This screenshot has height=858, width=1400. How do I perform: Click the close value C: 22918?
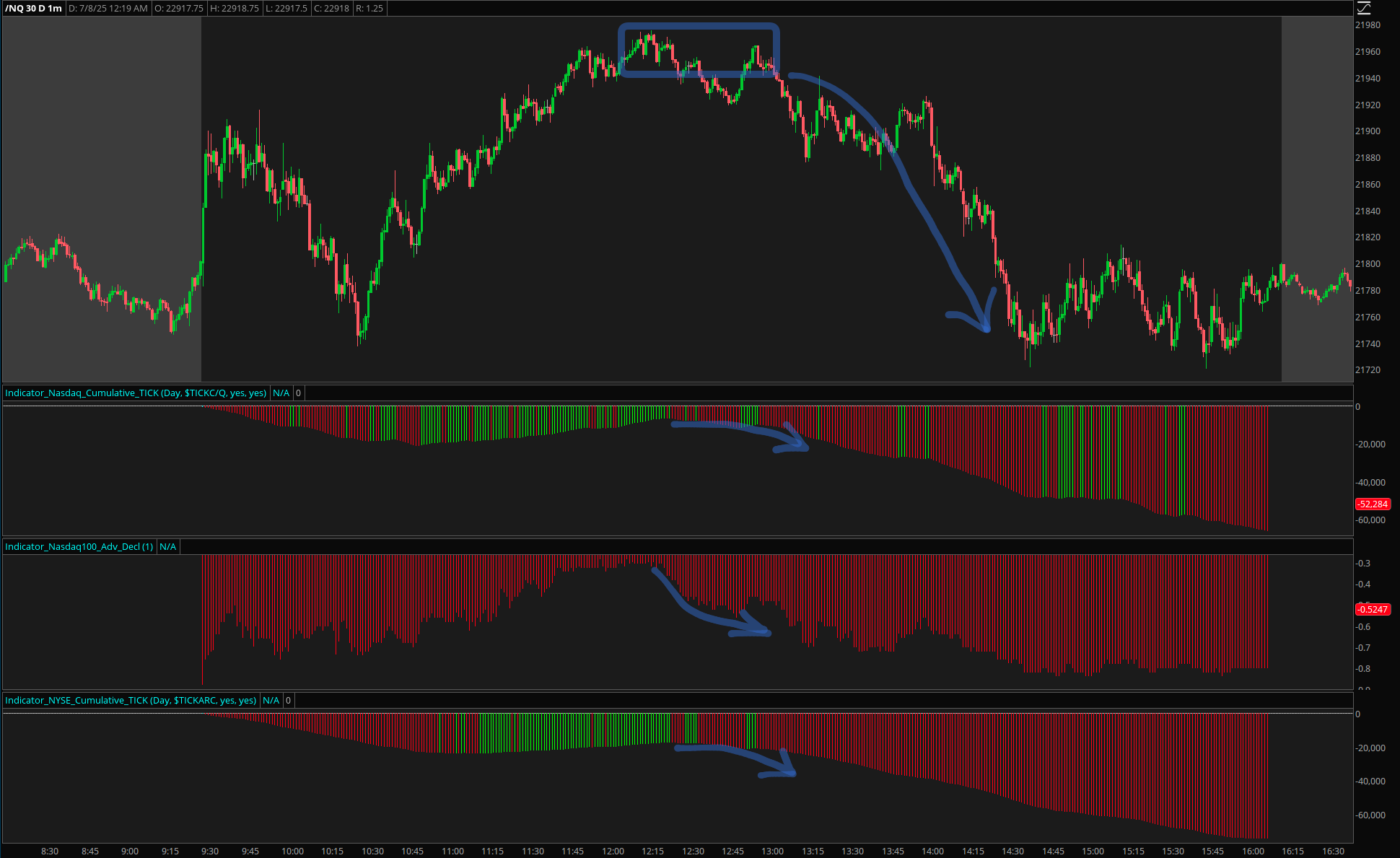(x=331, y=9)
